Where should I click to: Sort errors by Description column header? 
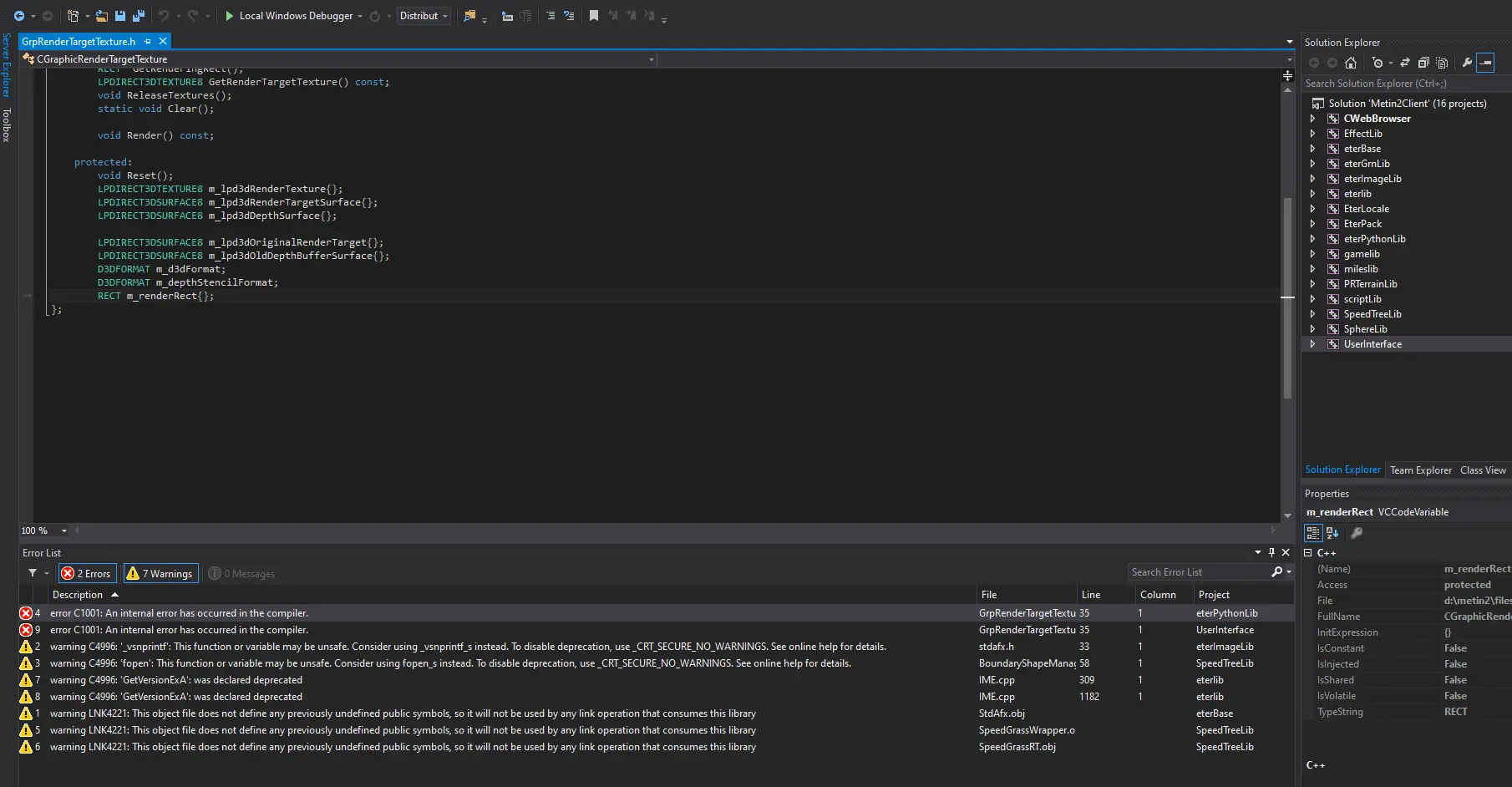point(78,595)
